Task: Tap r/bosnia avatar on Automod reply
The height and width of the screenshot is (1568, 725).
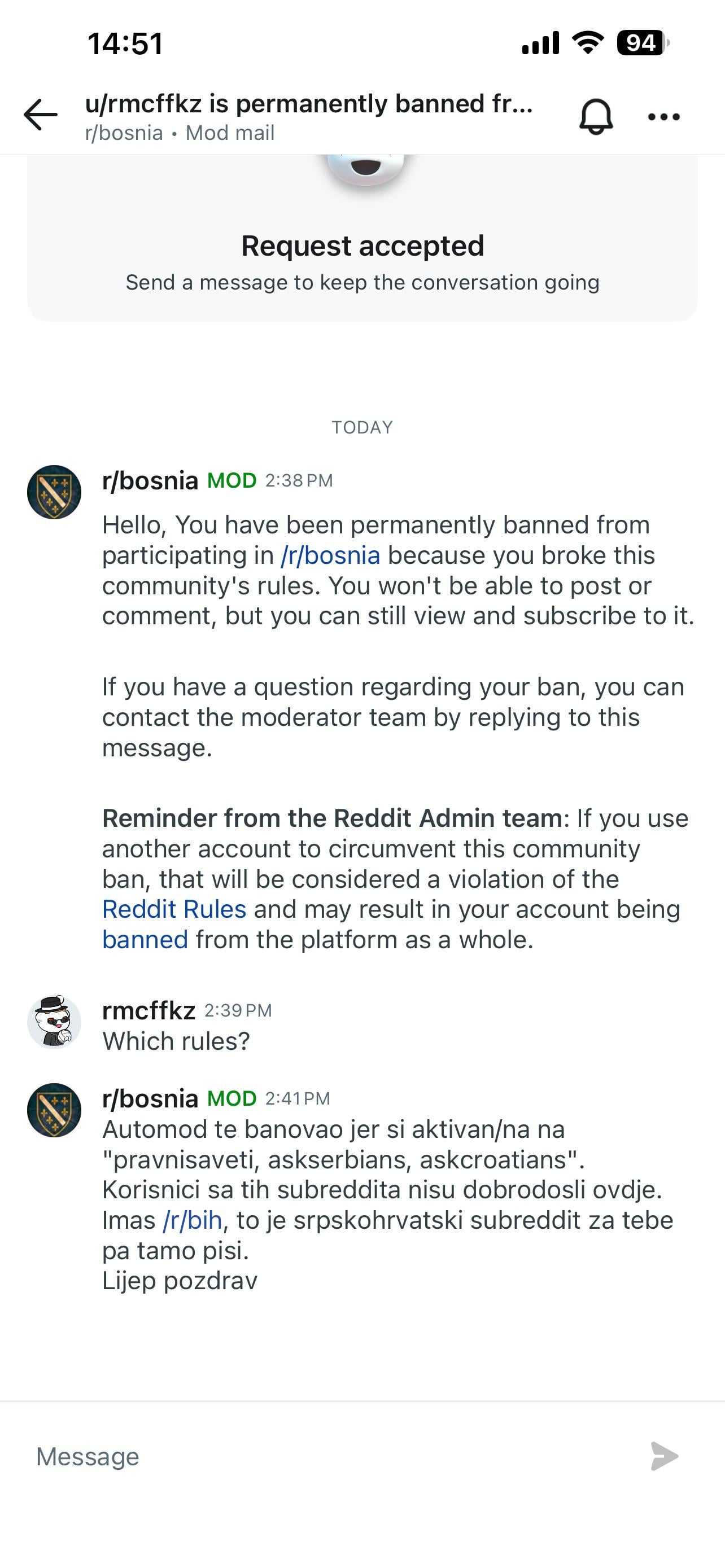Action: 54,1110
